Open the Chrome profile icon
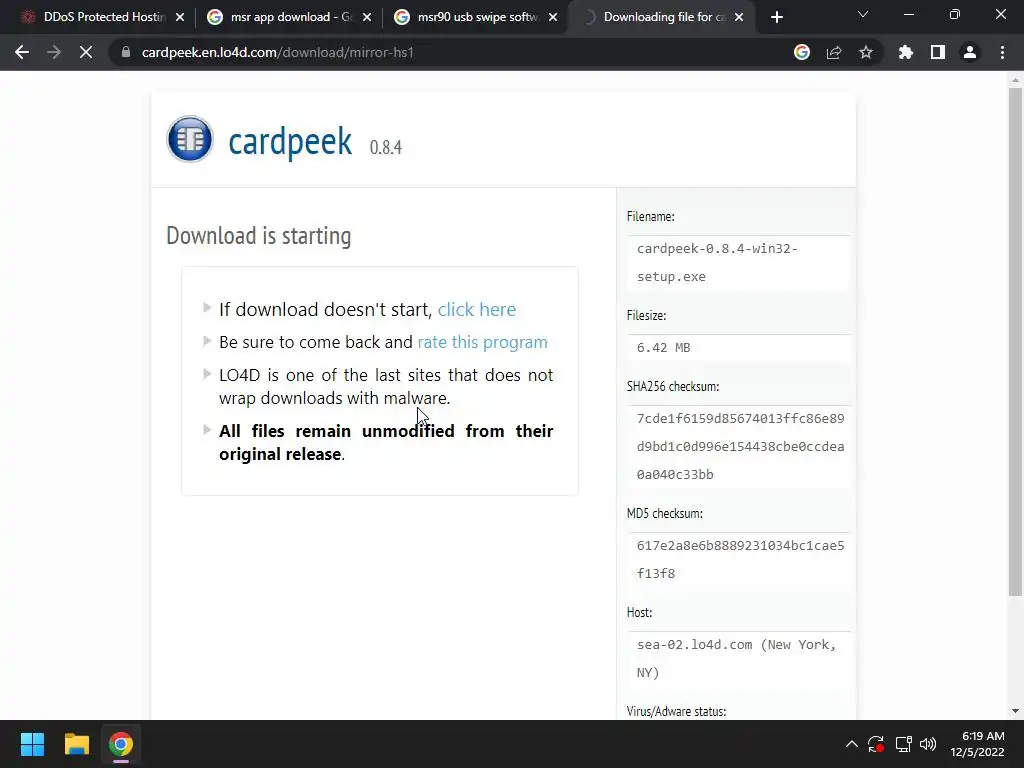 coord(970,52)
